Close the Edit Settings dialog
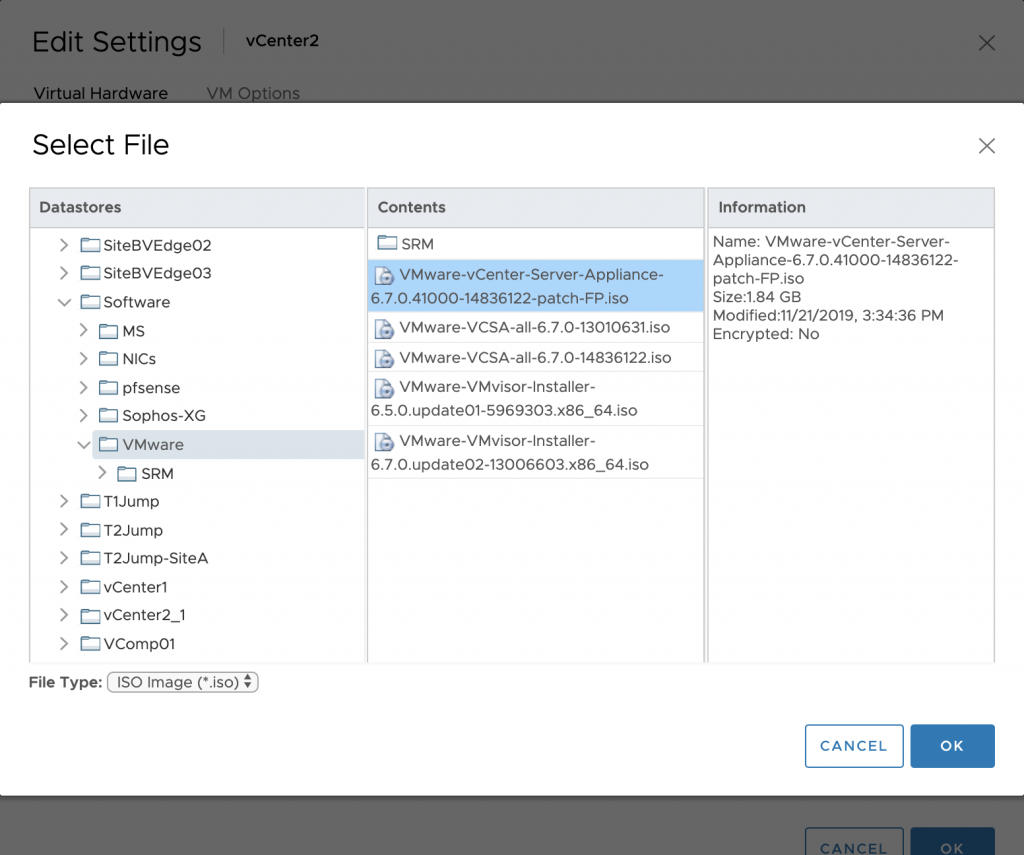1024x855 pixels. (x=987, y=43)
